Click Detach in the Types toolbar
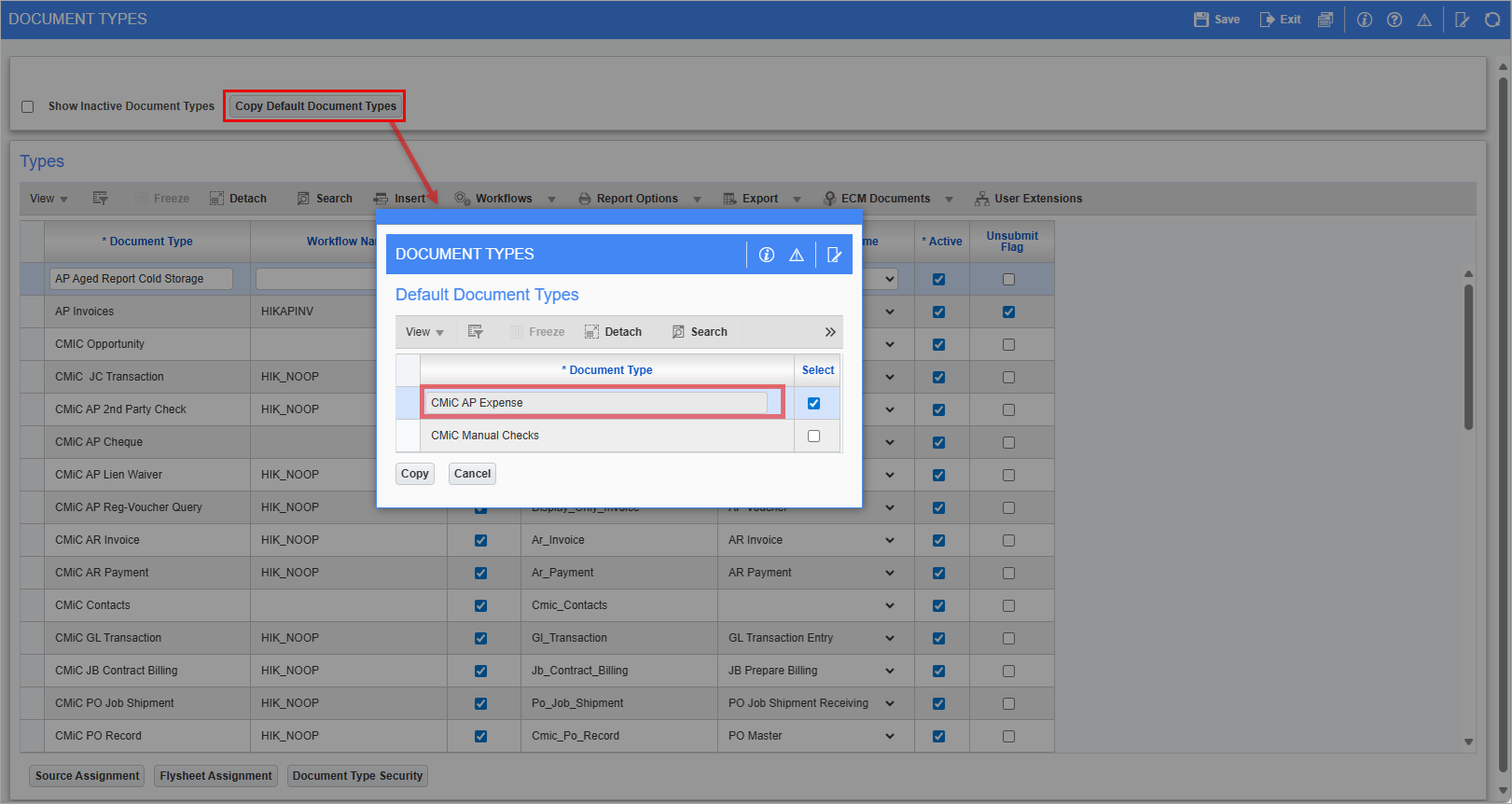This screenshot has height=804, width=1512. [x=239, y=199]
